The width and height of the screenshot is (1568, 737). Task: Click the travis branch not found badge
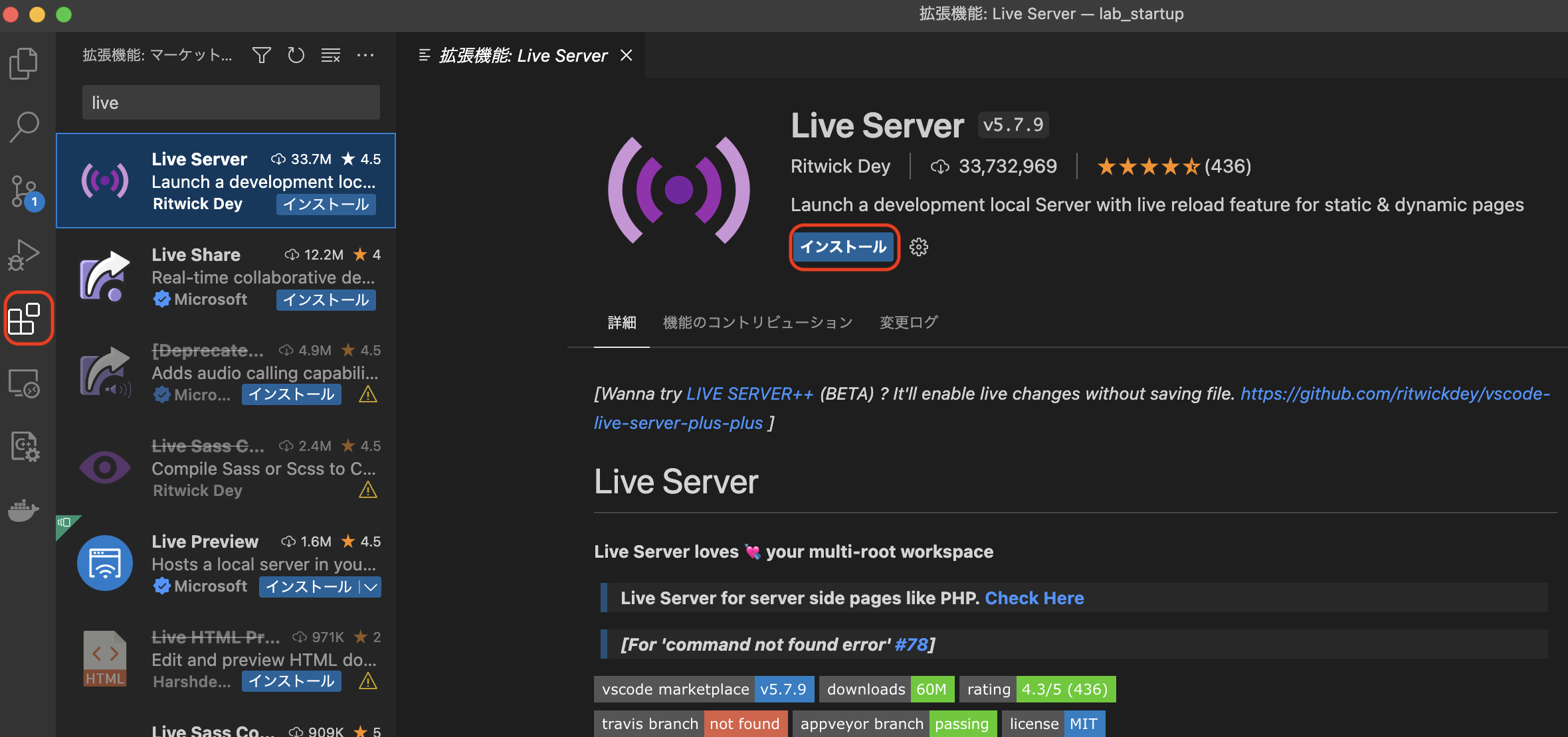tap(691, 724)
